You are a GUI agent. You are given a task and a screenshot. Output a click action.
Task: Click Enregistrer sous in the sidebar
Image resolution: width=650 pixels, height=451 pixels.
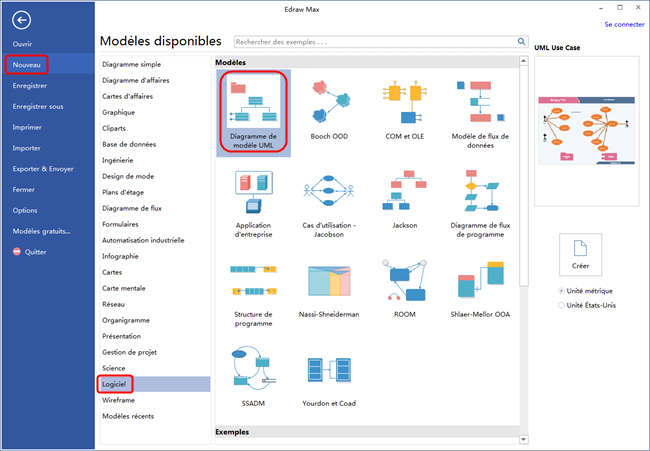38,107
